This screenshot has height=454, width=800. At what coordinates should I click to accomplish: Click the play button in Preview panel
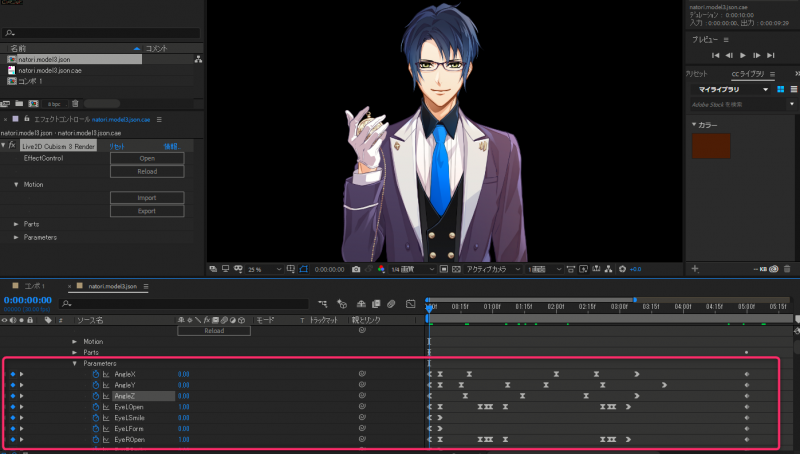[743, 55]
